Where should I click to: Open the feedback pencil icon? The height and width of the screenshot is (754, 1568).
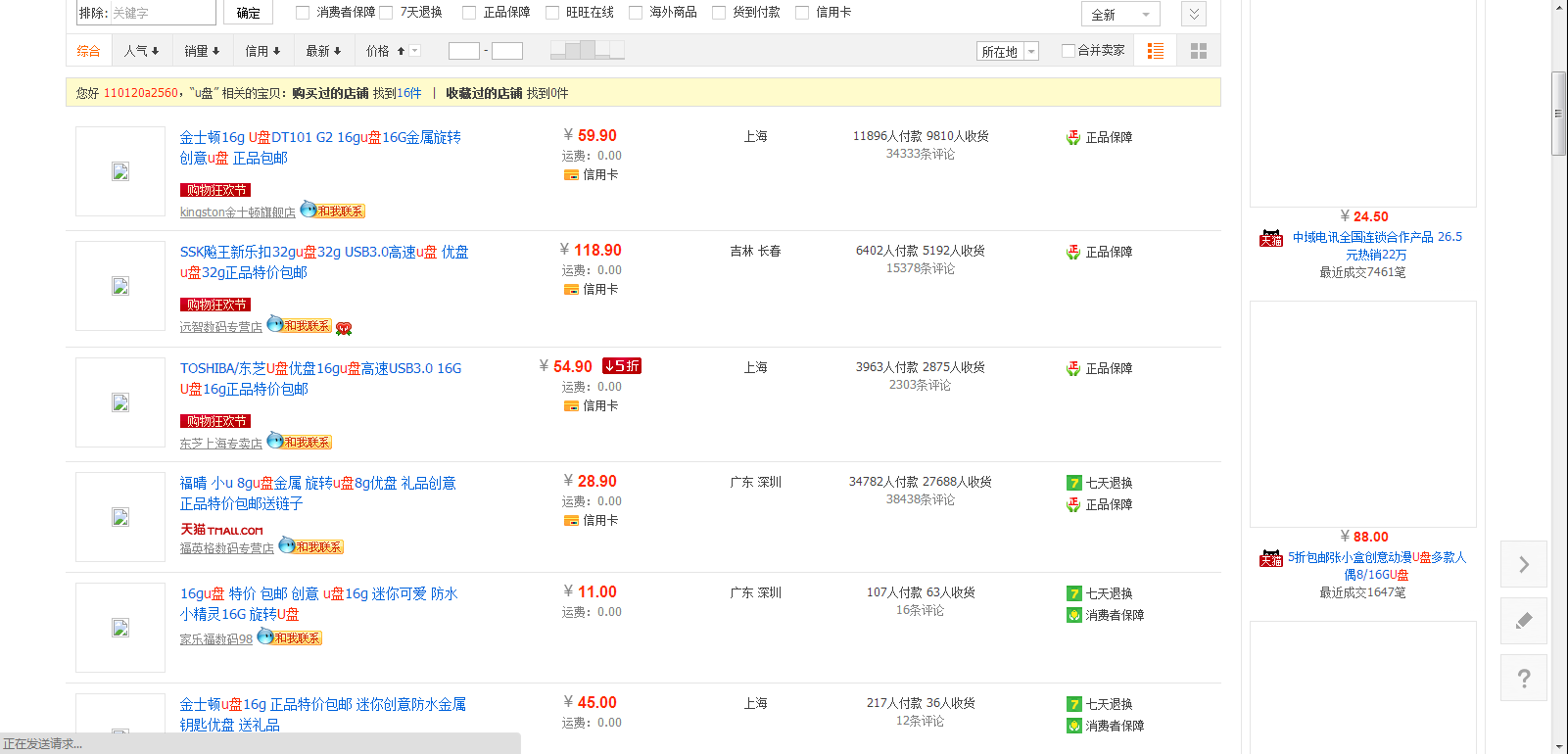(x=1524, y=621)
